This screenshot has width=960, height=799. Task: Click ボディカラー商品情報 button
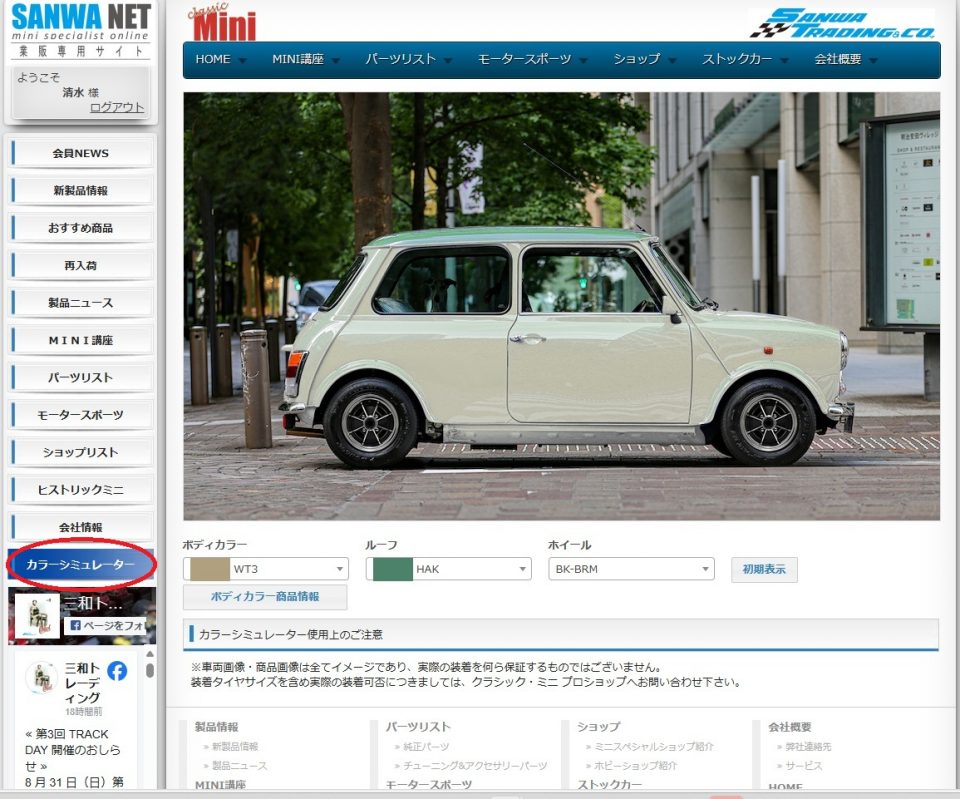pos(264,596)
